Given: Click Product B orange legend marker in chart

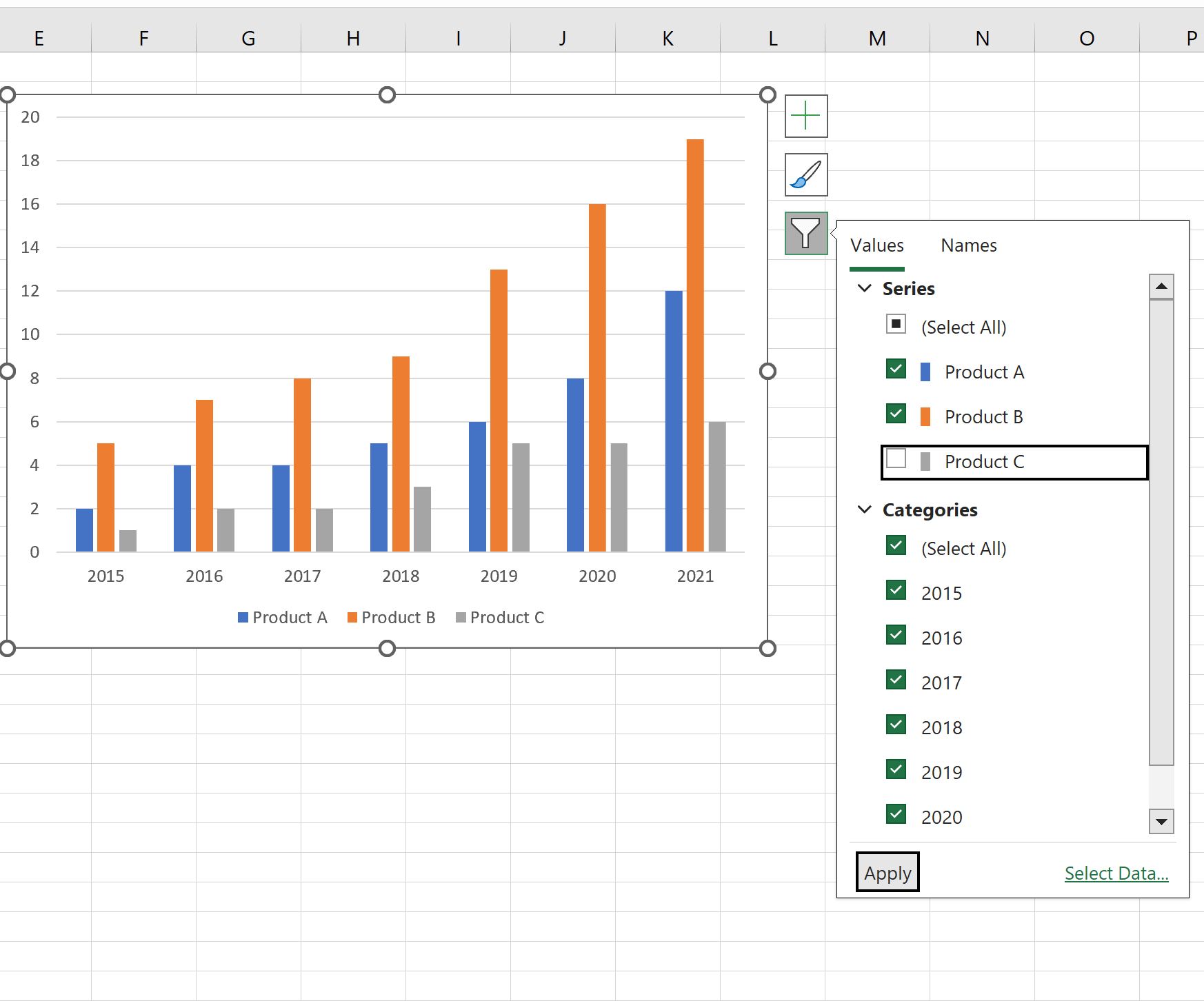Looking at the screenshot, I should [x=352, y=618].
